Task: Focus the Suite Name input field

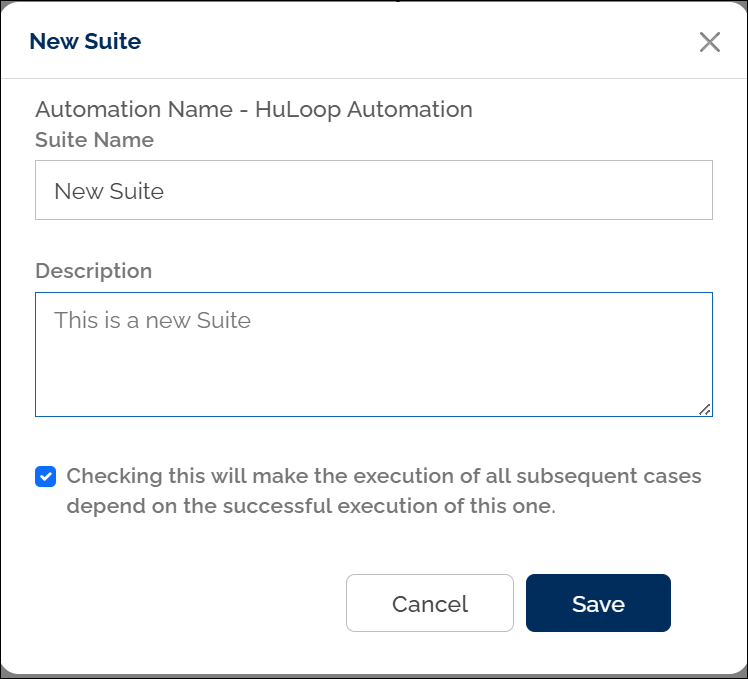Action: [373, 190]
